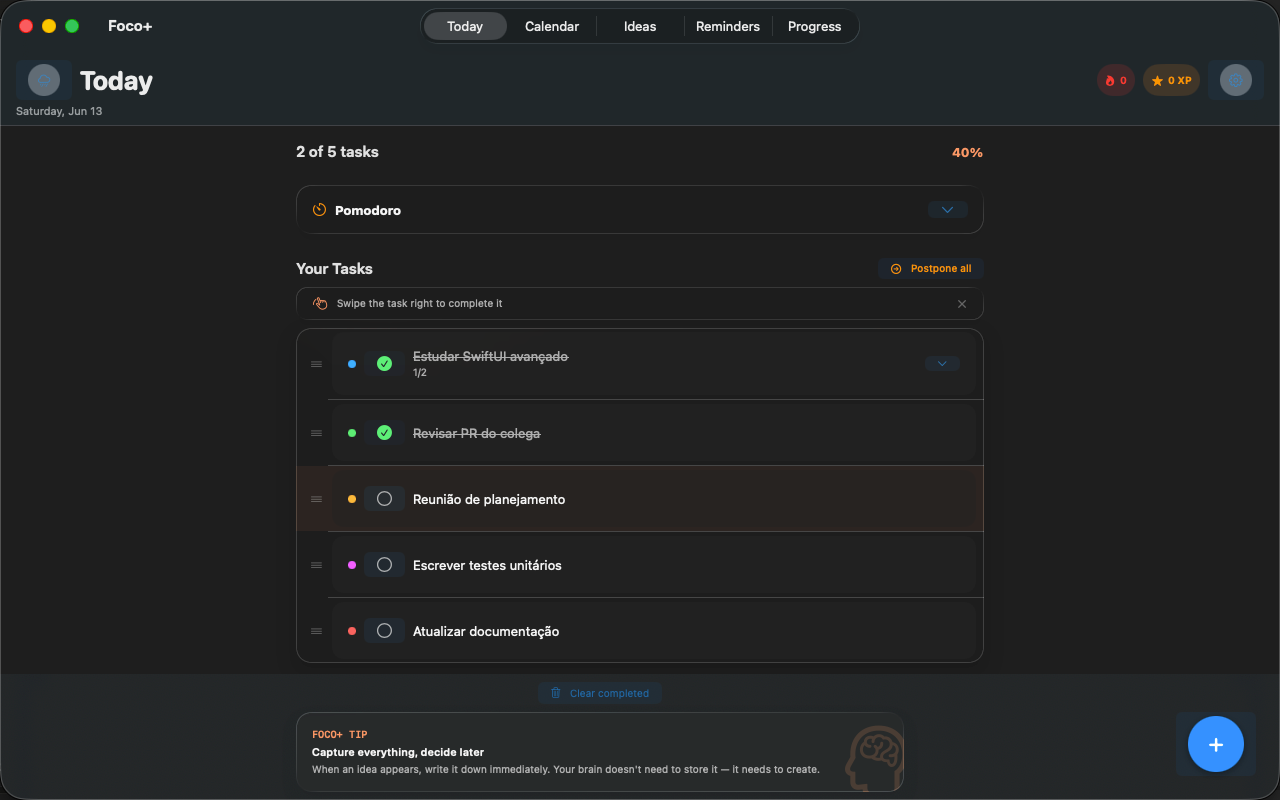Open the Progress tab
Image resolution: width=1280 pixels, height=800 pixels.
coord(815,26)
